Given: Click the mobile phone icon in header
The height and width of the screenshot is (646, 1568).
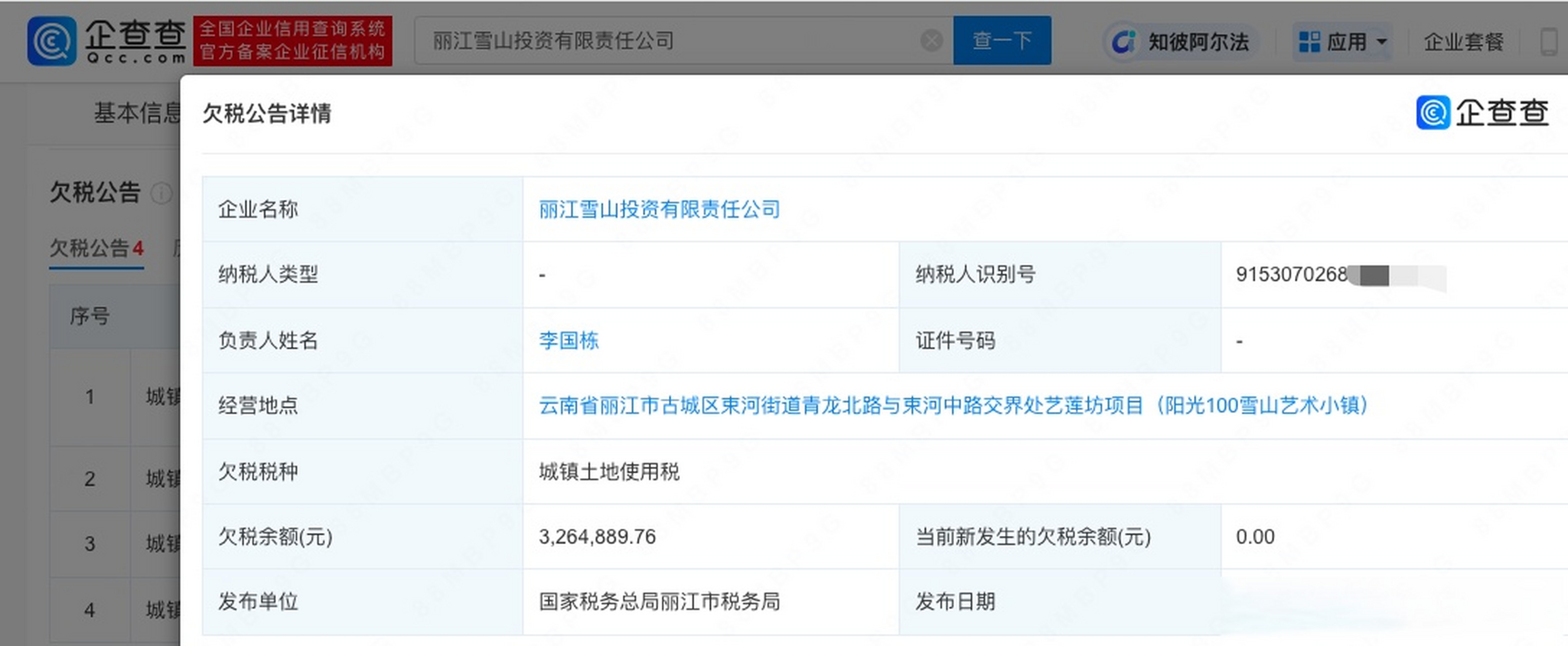Looking at the screenshot, I should click(1548, 42).
